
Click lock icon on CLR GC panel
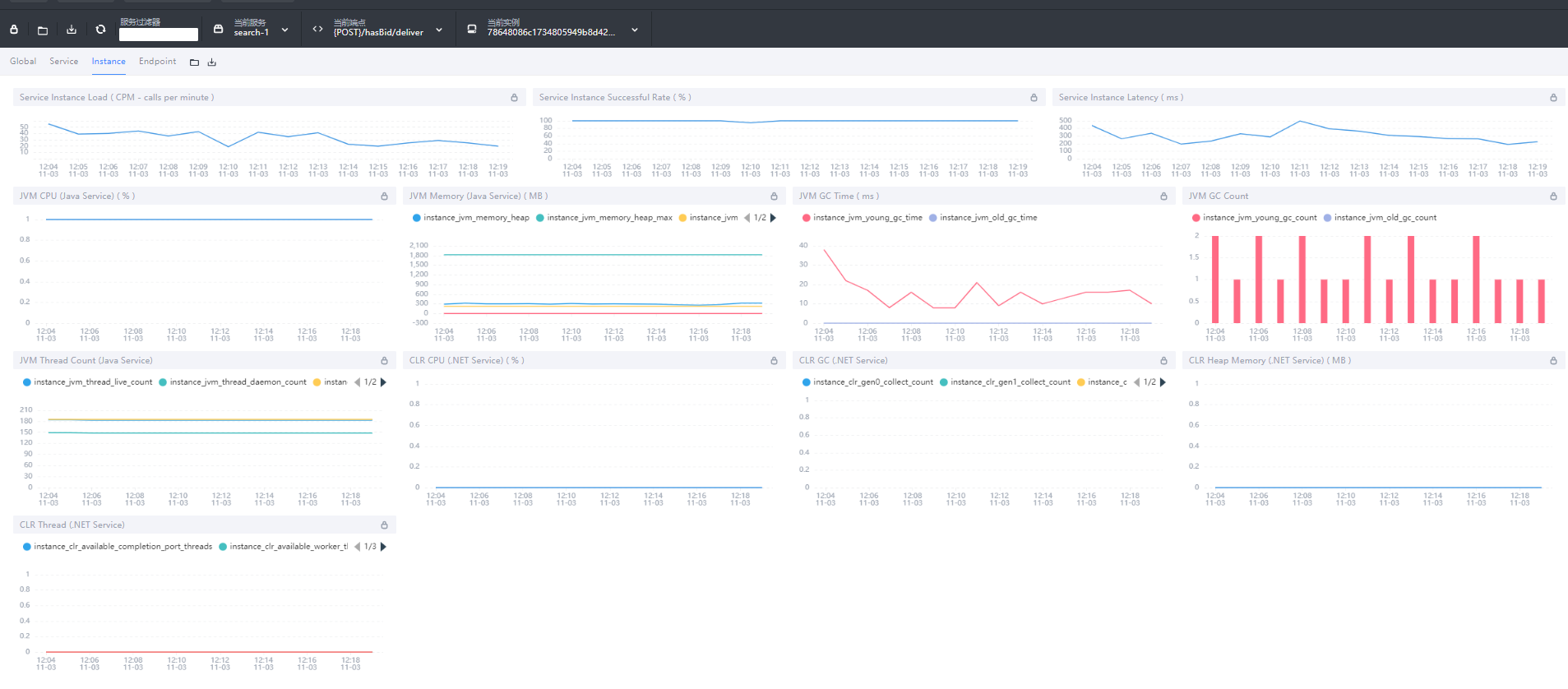(x=1163, y=361)
